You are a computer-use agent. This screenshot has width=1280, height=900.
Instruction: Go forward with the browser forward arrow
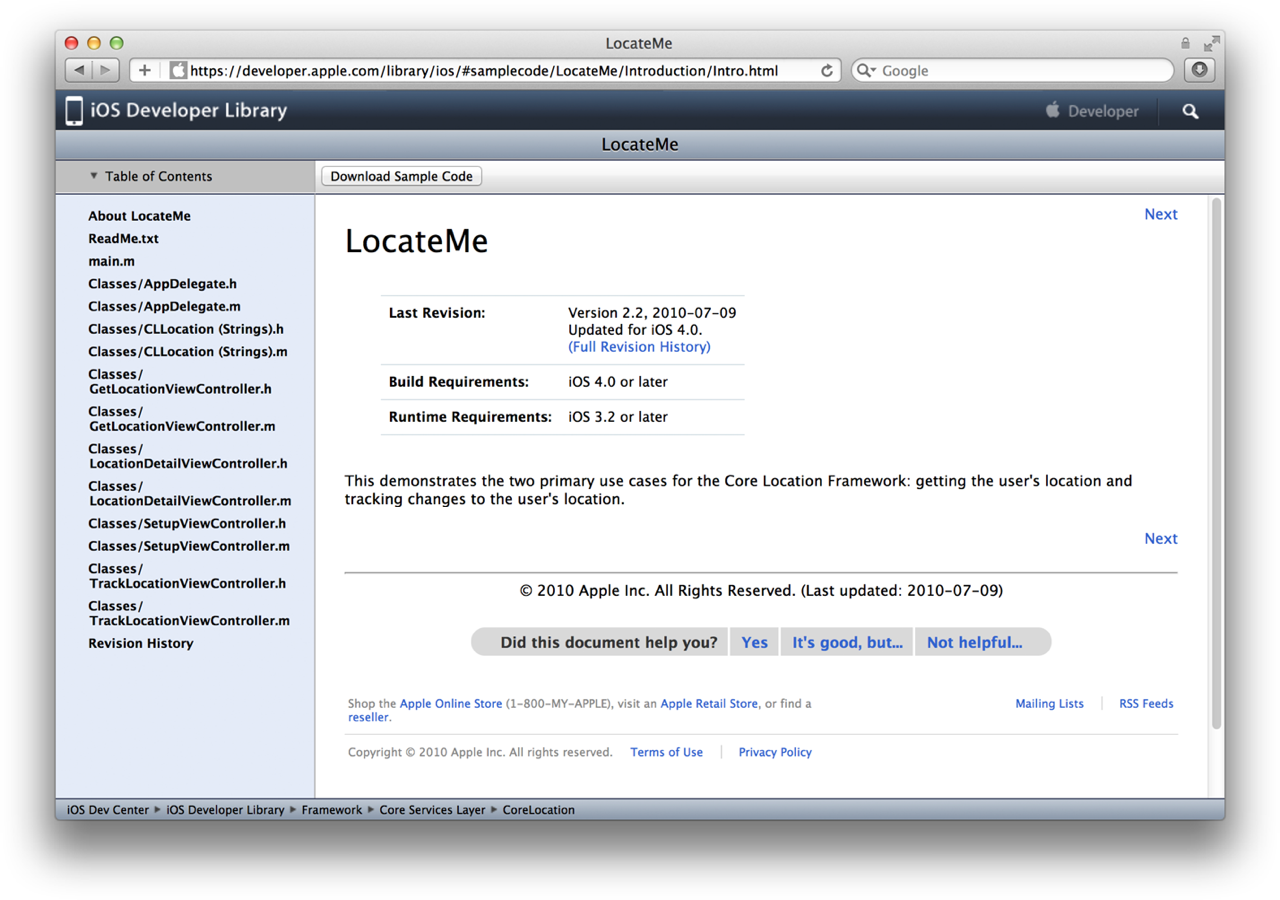tap(106, 70)
